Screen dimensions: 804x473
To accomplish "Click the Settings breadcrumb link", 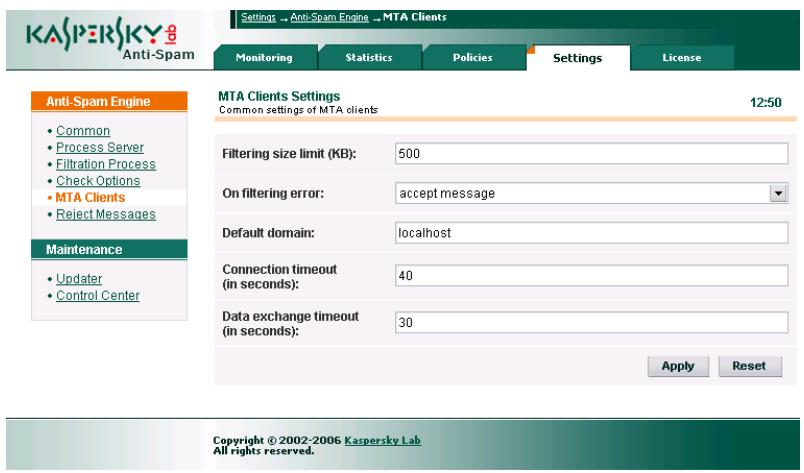I will (258, 17).
